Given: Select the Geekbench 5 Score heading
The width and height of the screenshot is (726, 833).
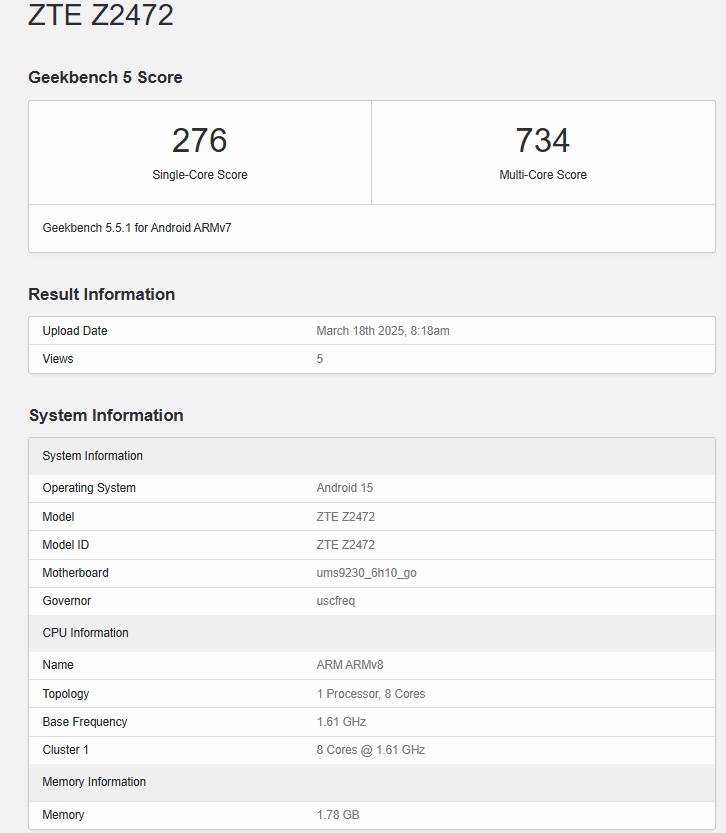Looking at the screenshot, I should point(105,77).
